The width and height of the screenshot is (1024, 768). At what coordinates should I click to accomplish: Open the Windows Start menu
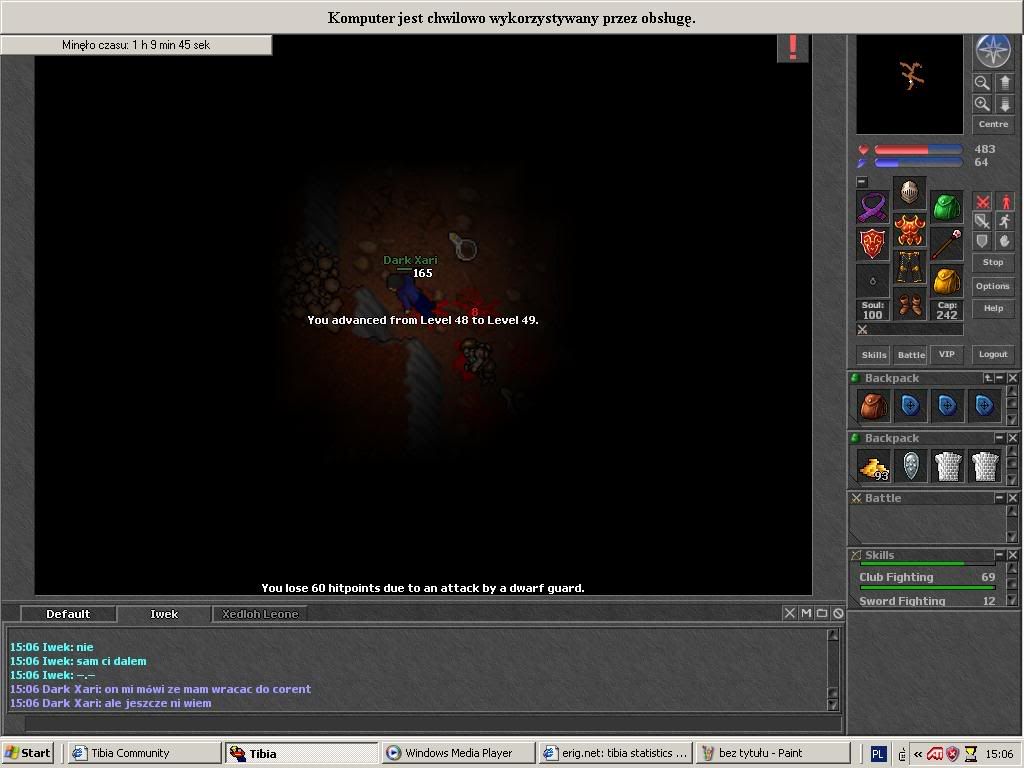[x=28, y=753]
